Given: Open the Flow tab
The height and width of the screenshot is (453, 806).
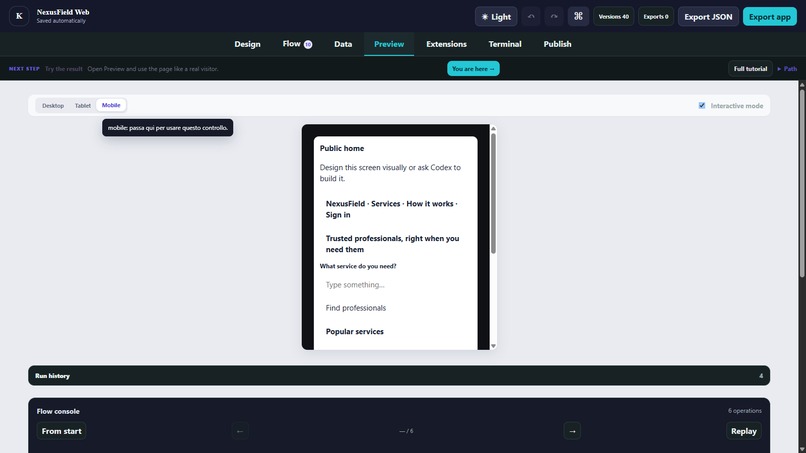Looking at the screenshot, I should coord(297,44).
